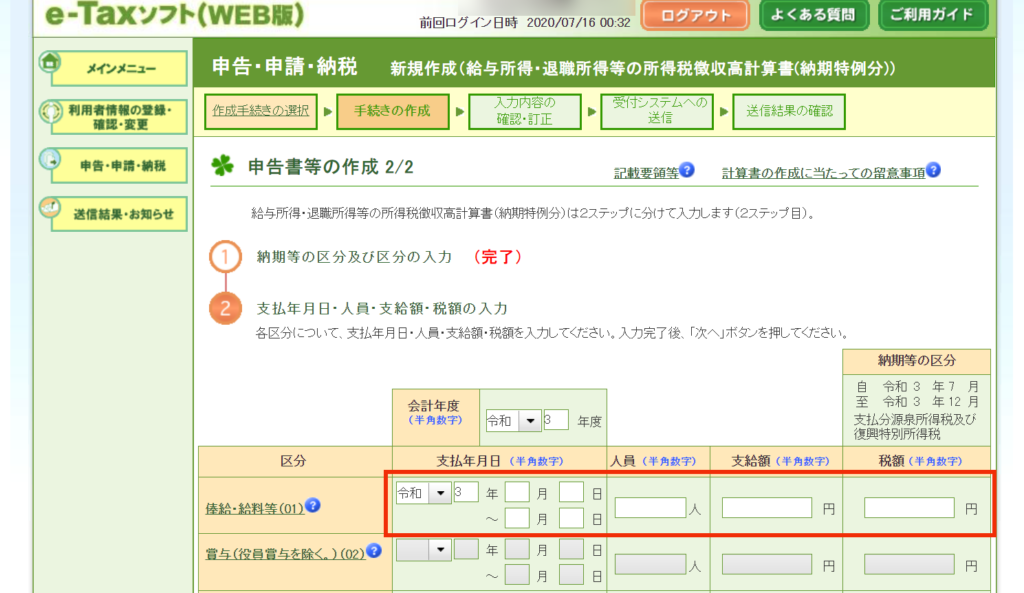Open era dropdown in 俸給・給料等 row
The image size is (1024, 593).
pyautogui.click(x=439, y=493)
